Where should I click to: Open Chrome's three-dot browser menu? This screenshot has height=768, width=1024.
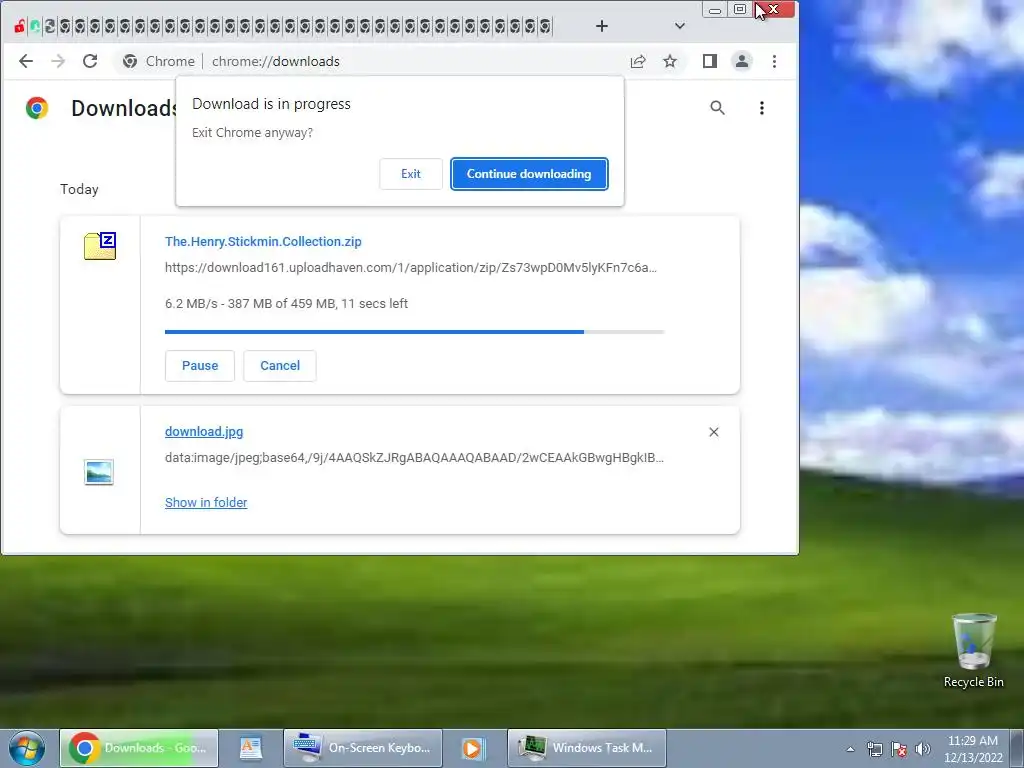(x=775, y=61)
